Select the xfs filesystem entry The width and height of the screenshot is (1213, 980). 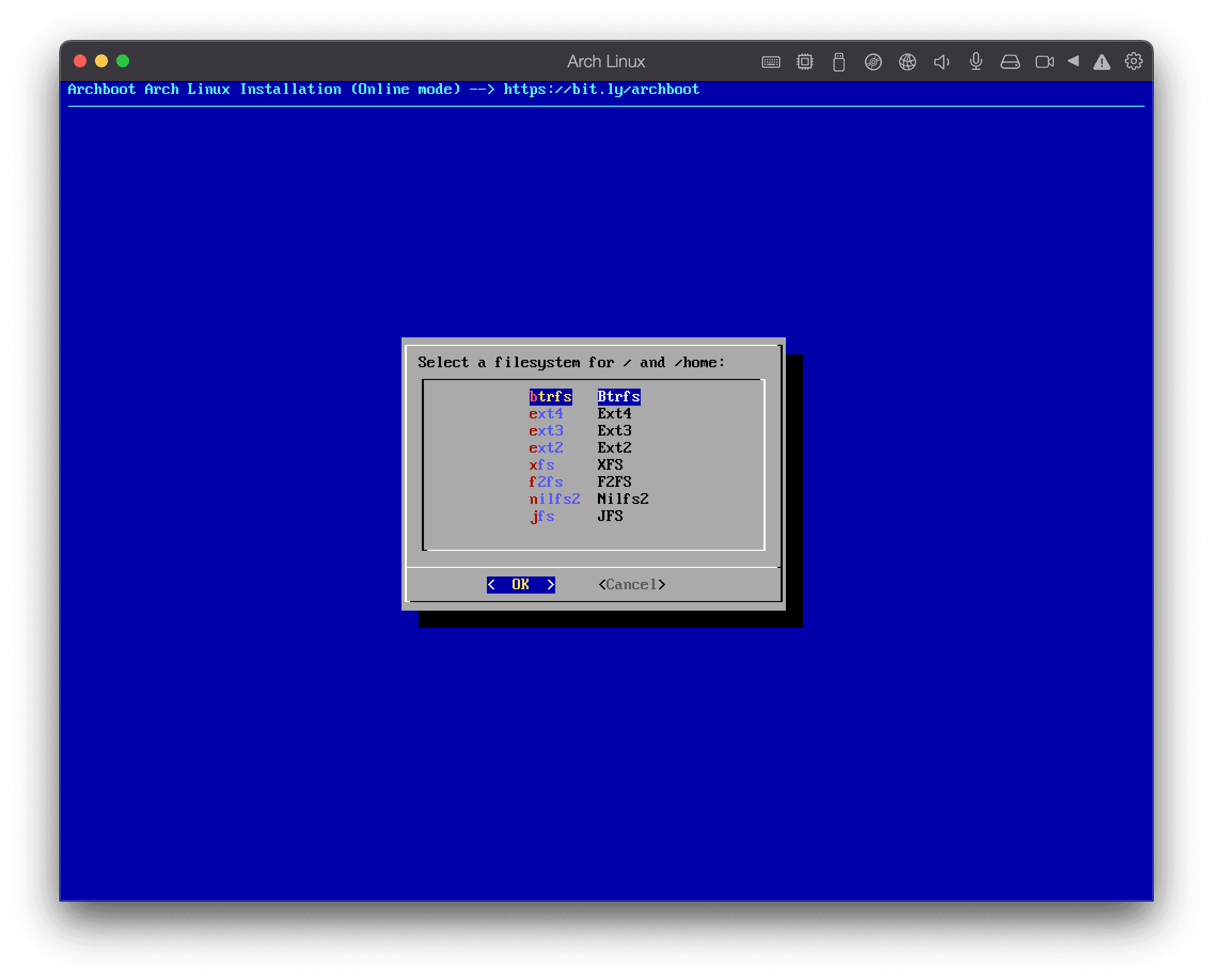(x=542, y=465)
